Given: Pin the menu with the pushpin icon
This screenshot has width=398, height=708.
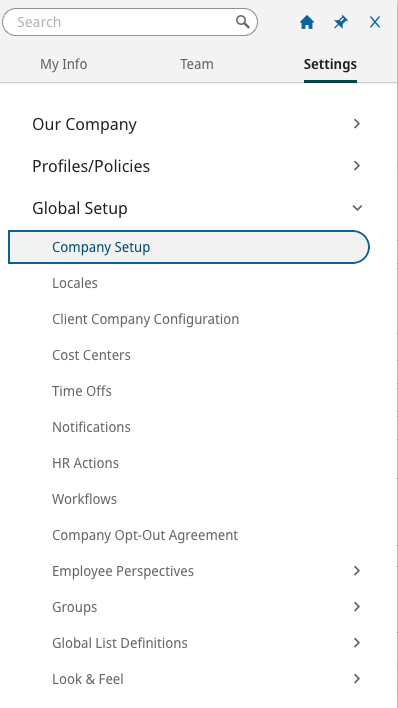Looking at the screenshot, I should [x=341, y=22].
